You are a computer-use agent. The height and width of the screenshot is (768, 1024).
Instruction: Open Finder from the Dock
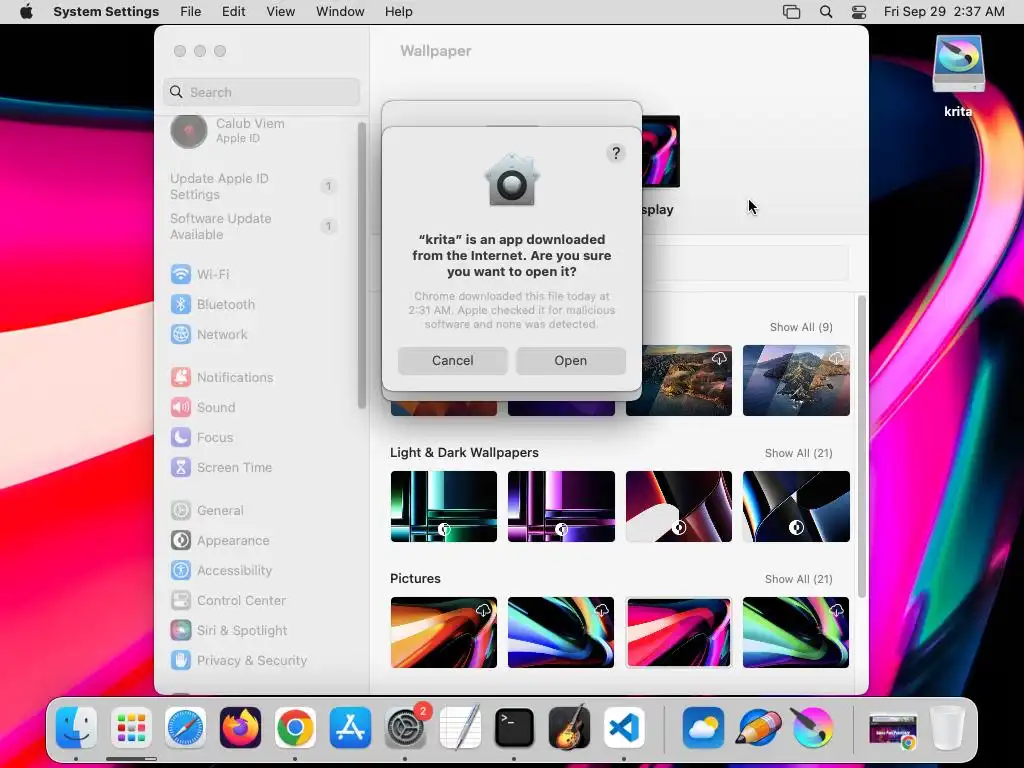click(x=76, y=727)
